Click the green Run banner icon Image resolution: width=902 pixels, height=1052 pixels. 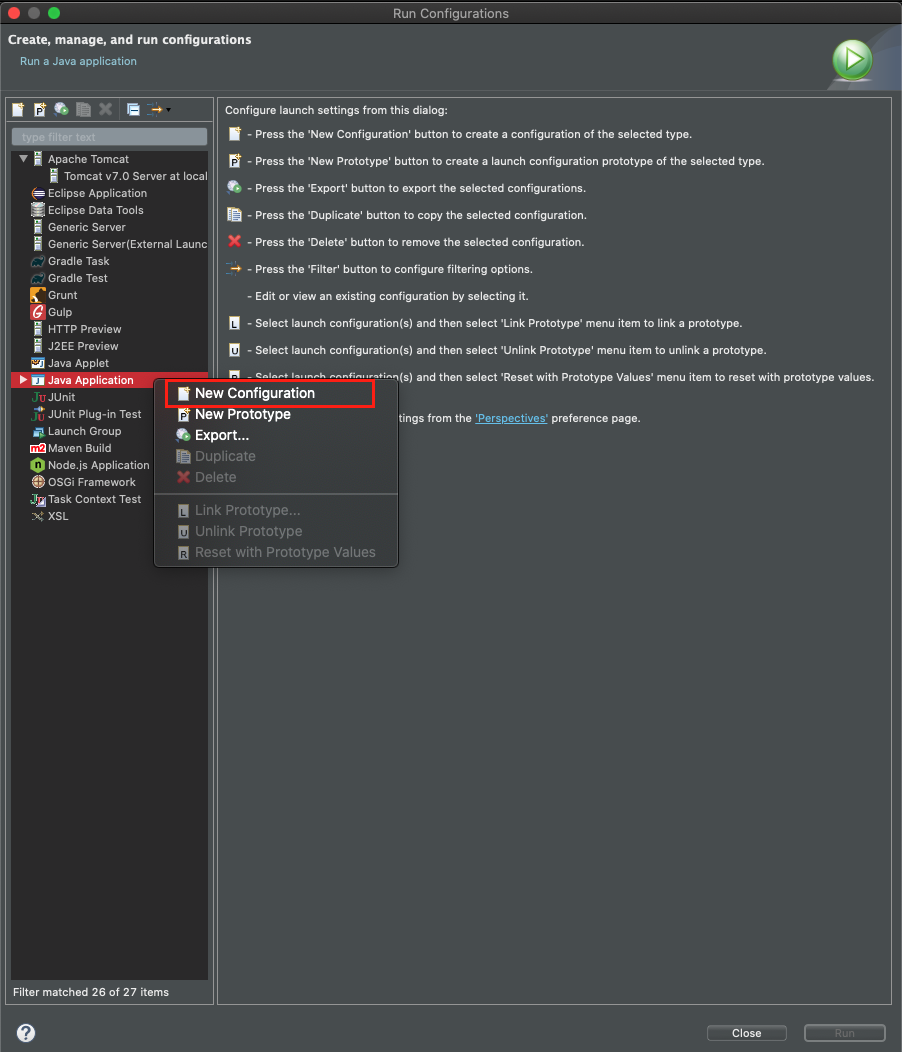click(852, 60)
